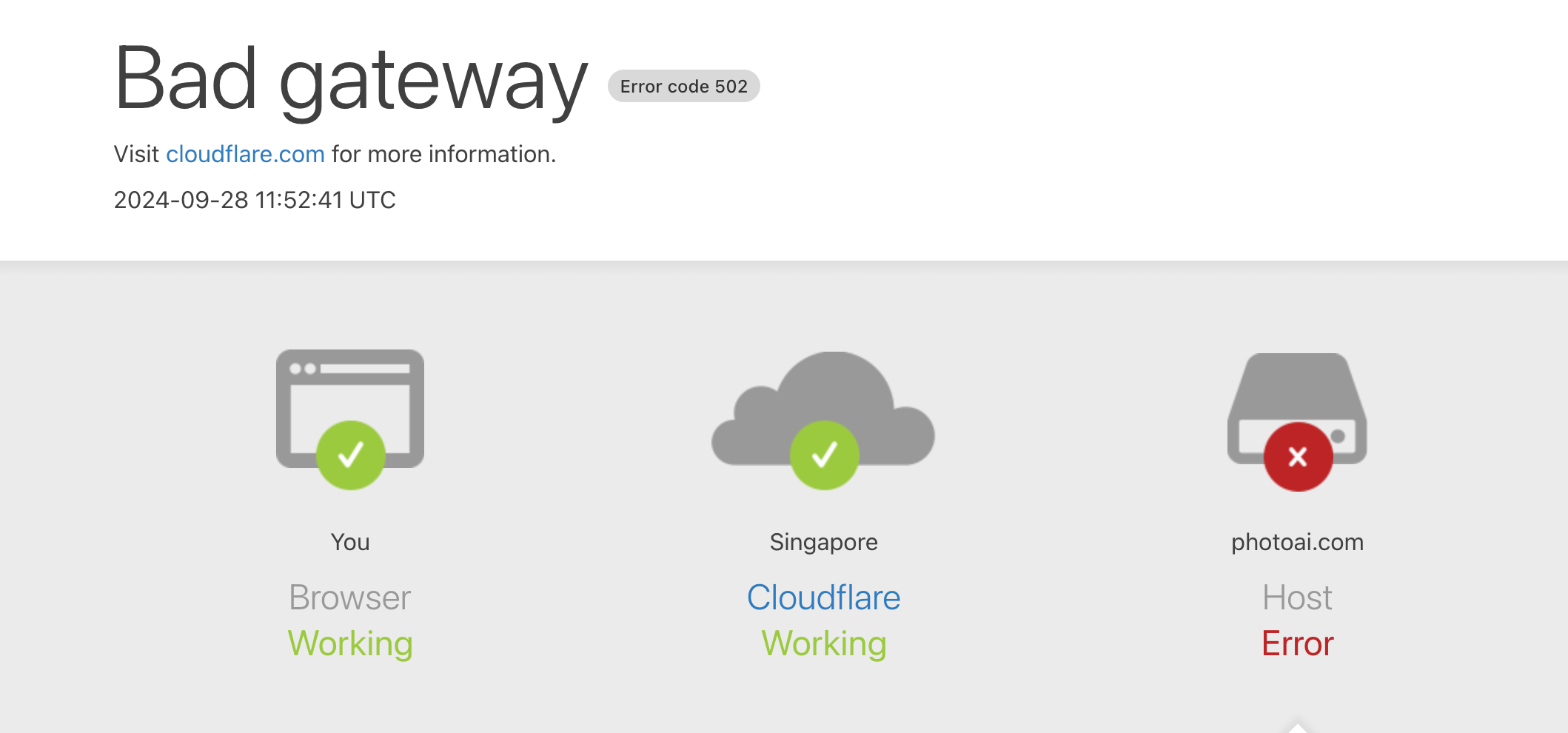
Task: Click the red X error badge
Action: 1298,457
